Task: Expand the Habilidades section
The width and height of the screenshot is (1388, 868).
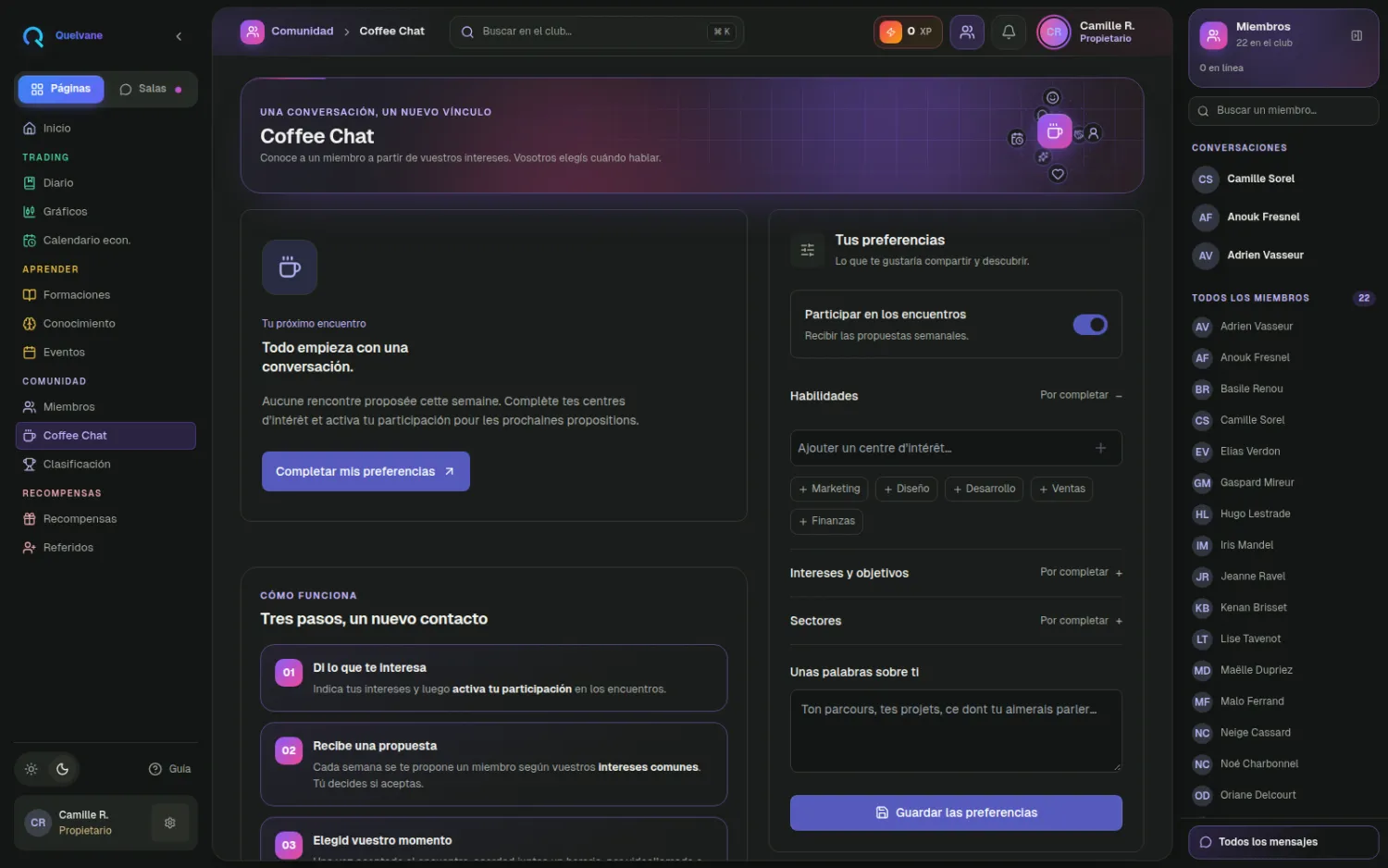Action: (x=956, y=396)
